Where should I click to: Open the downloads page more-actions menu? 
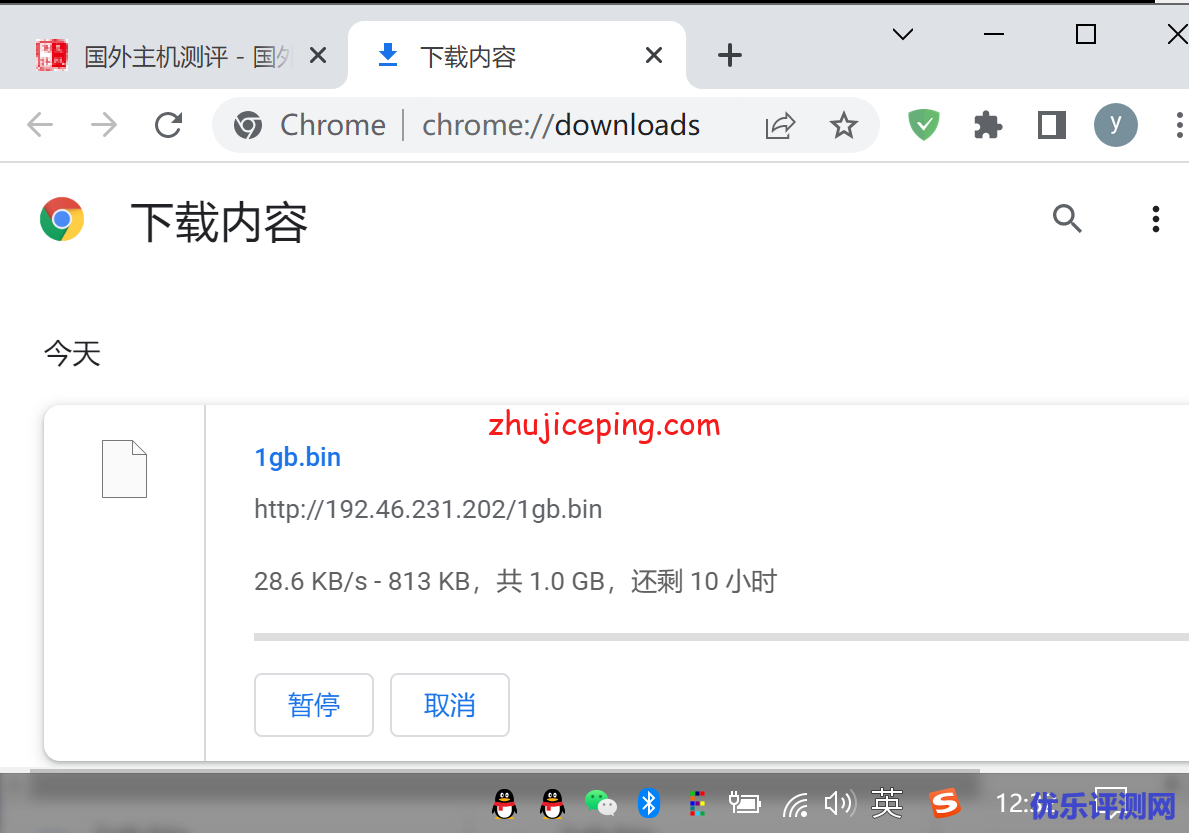[x=1155, y=219]
